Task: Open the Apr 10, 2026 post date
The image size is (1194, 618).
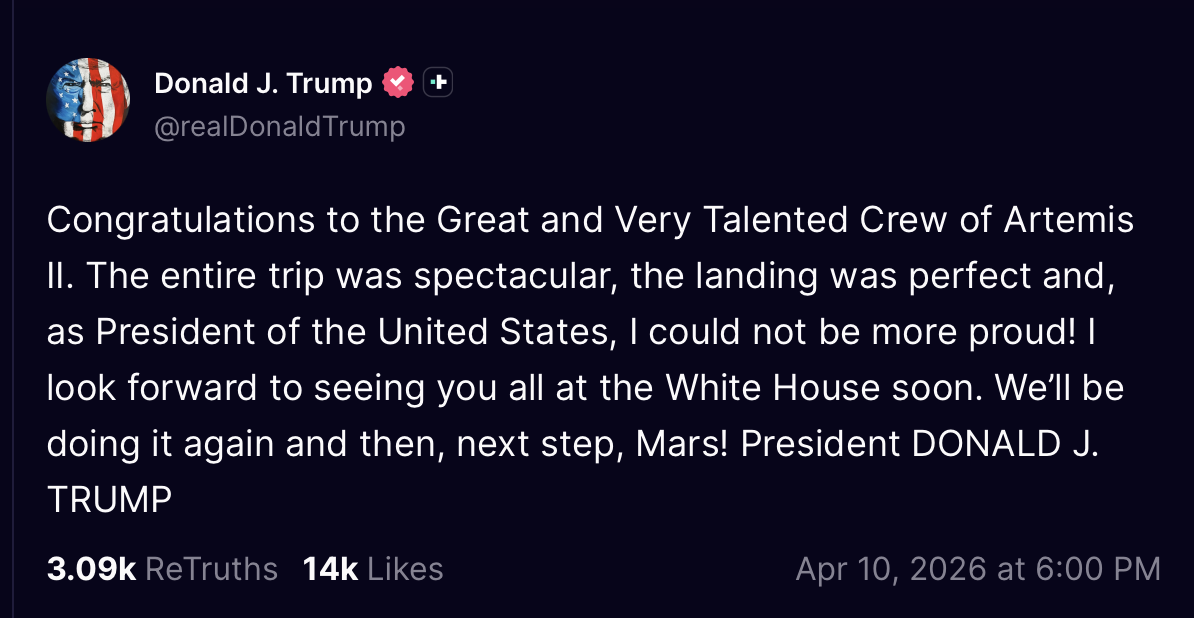Action: click(x=892, y=569)
